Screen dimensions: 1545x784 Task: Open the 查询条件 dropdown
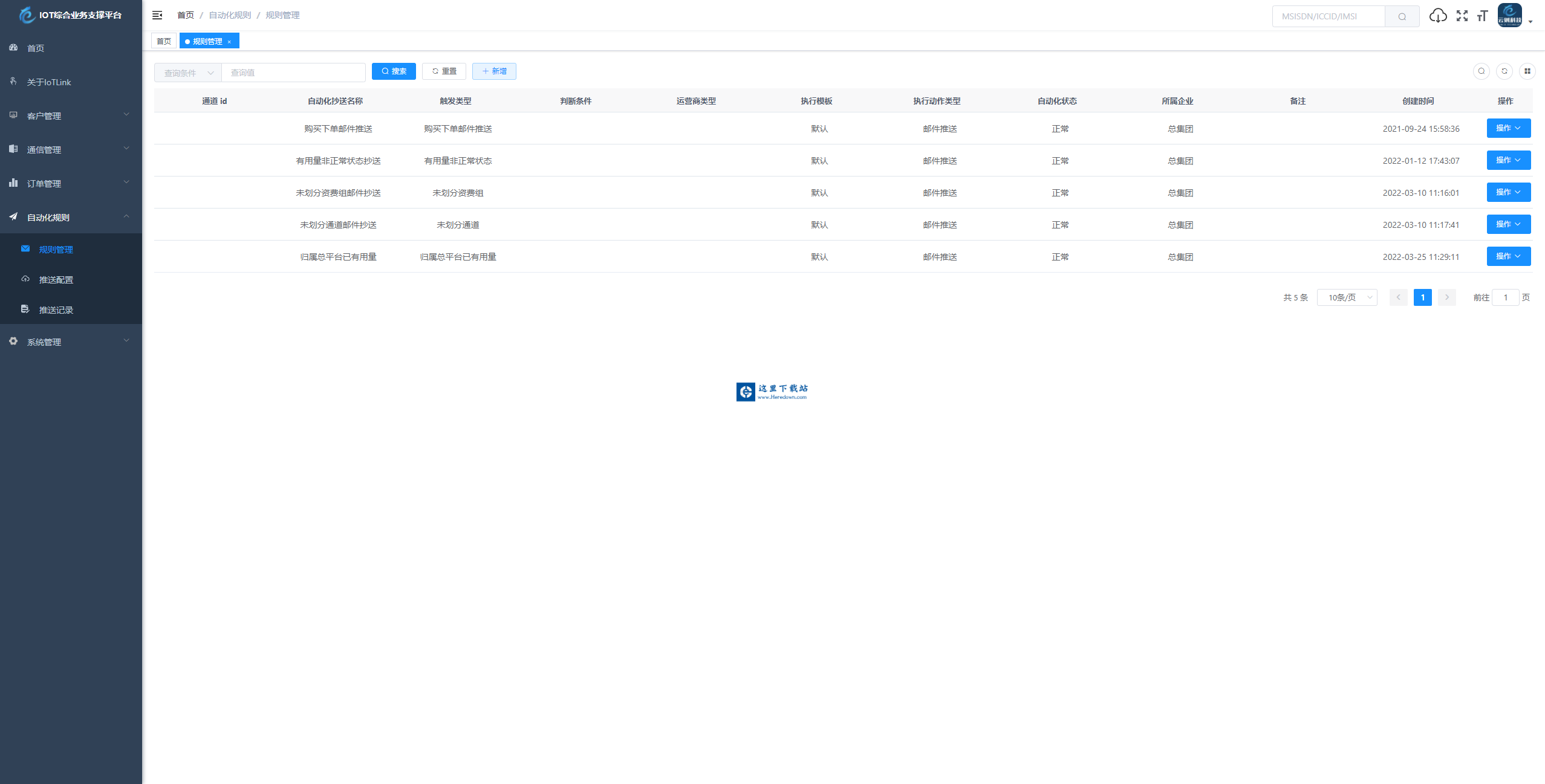188,73
